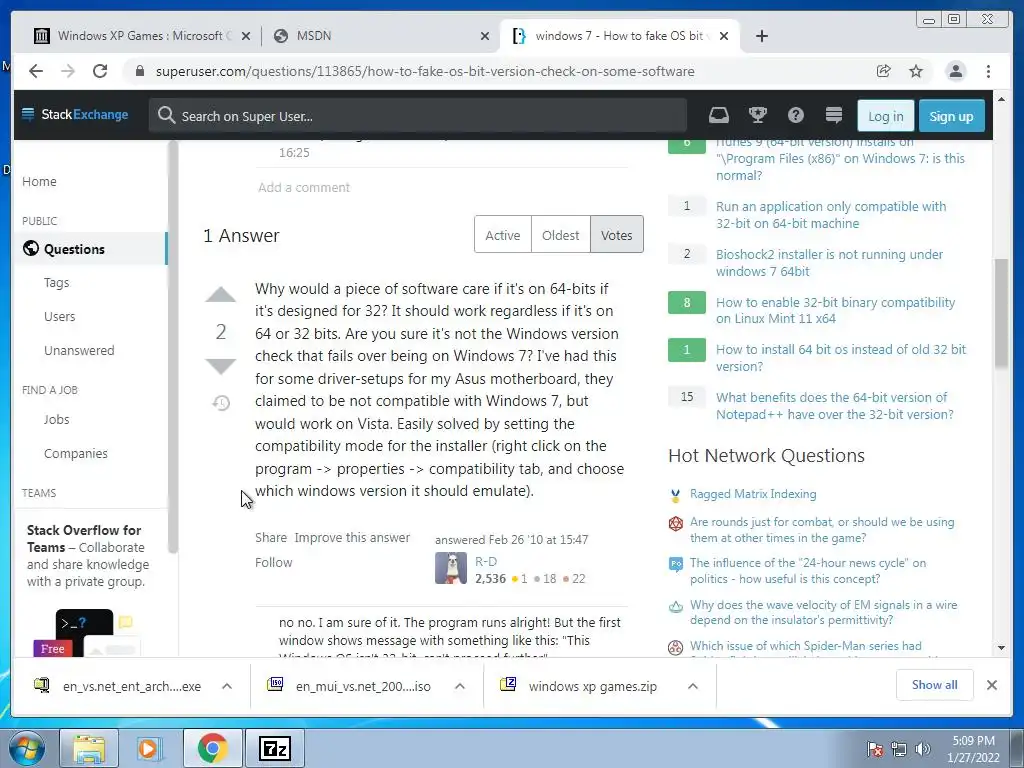
Task: Open Companies in the left sidebar
Action: (x=76, y=454)
